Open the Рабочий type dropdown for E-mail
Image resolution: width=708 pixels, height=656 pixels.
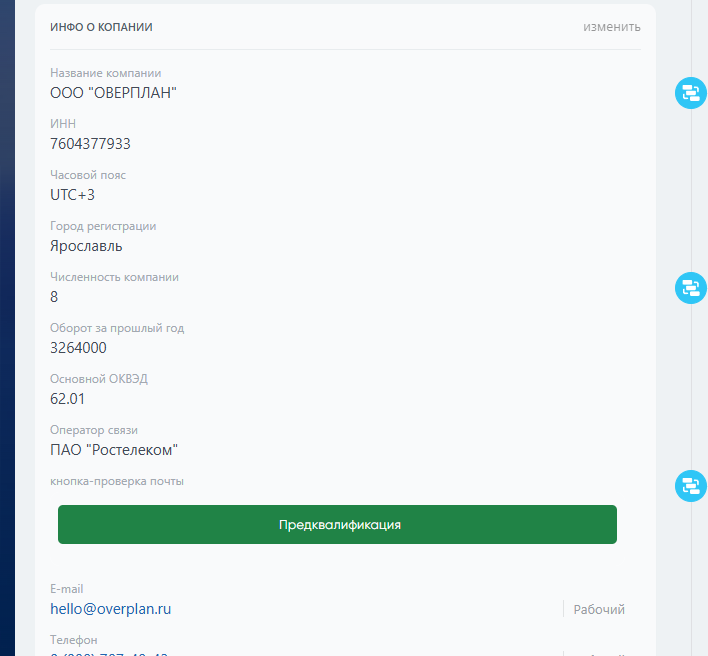(599, 609)
